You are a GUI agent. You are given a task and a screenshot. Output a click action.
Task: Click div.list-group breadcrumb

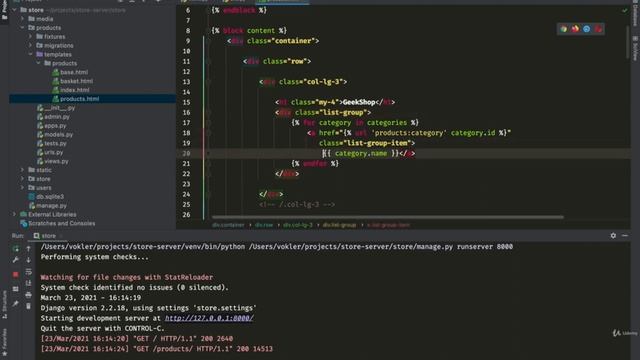coord(339,225)
